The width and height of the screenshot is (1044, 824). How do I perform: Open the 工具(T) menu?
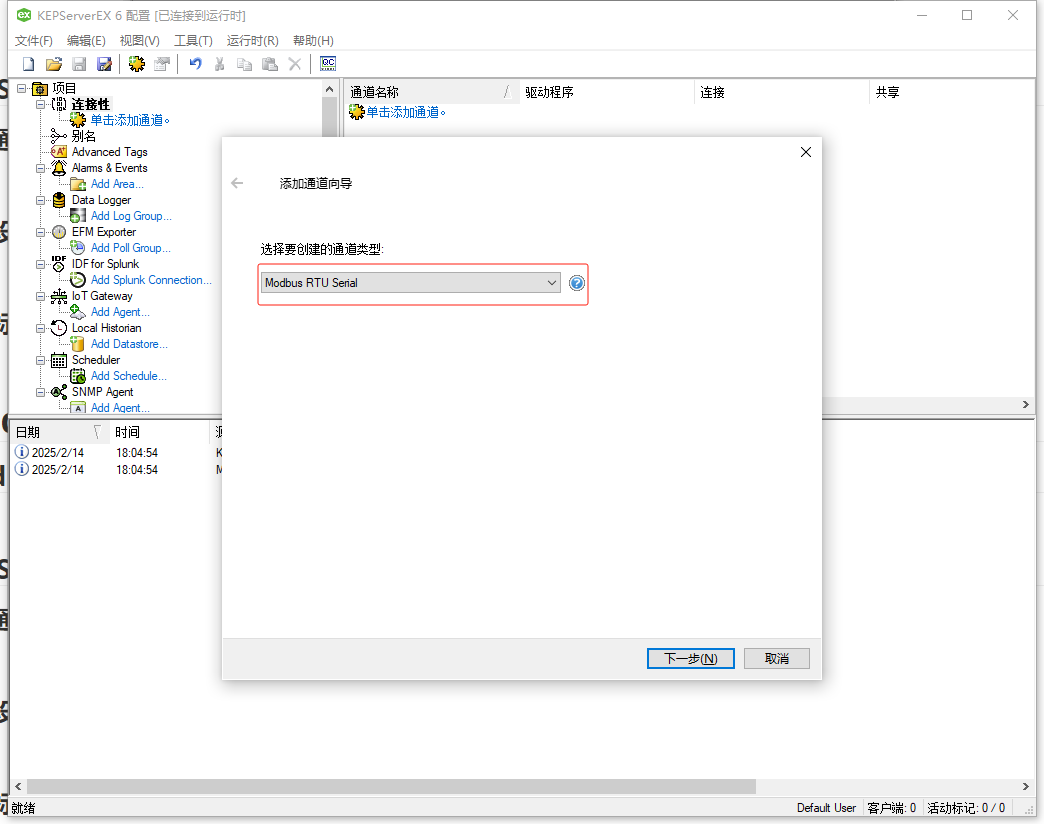[193, 41]
